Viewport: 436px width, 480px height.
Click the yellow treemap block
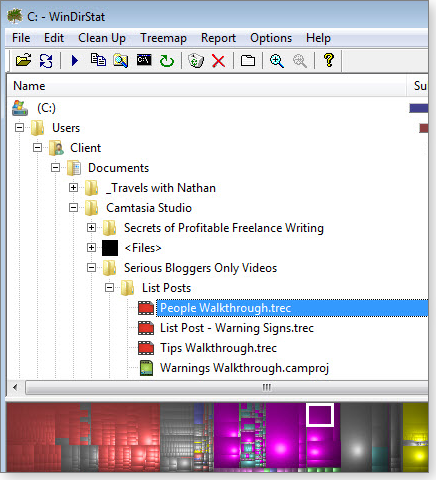coord(415,437)
